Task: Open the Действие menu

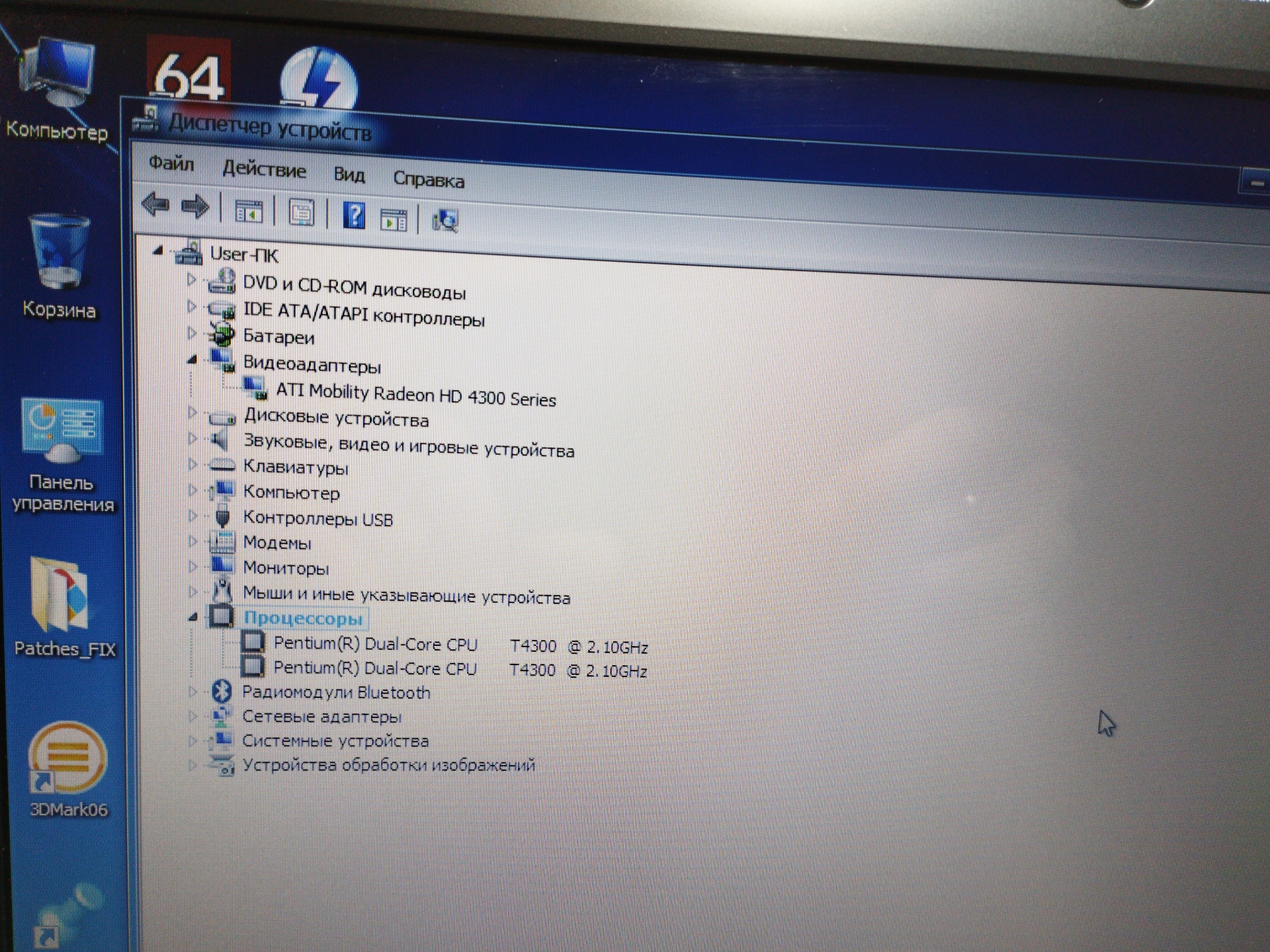Action: 264,169
